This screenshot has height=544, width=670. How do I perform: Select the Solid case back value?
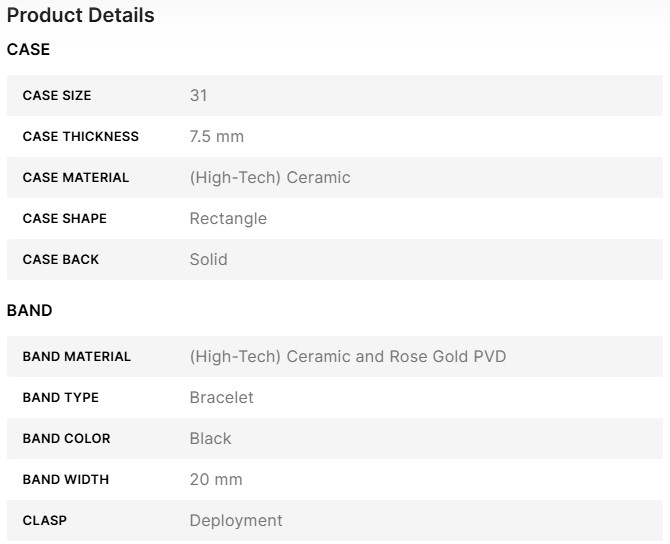click(x=208, y=260)
